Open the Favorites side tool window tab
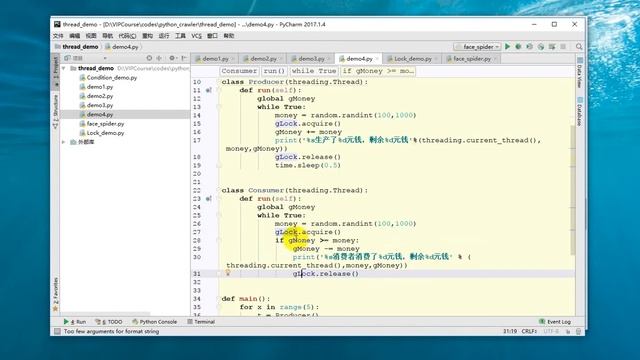The width and height of the screenshot is (640, 360). tap(56, 295)
